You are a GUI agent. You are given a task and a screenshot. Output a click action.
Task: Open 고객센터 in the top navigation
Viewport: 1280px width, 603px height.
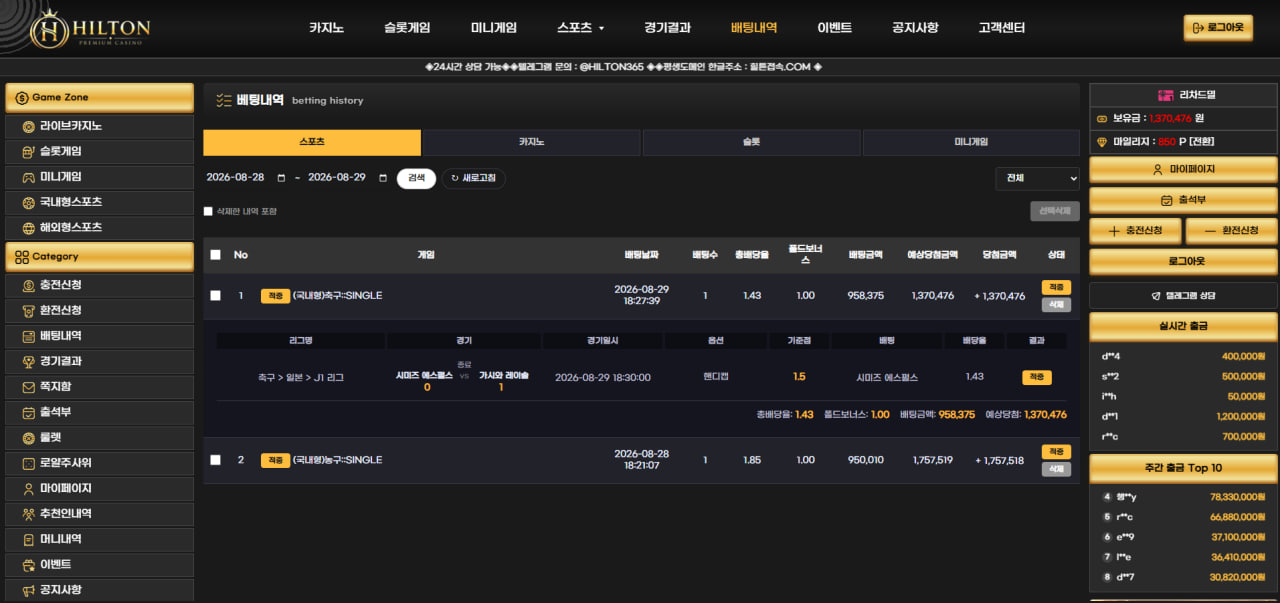(x=1002, y=28)
